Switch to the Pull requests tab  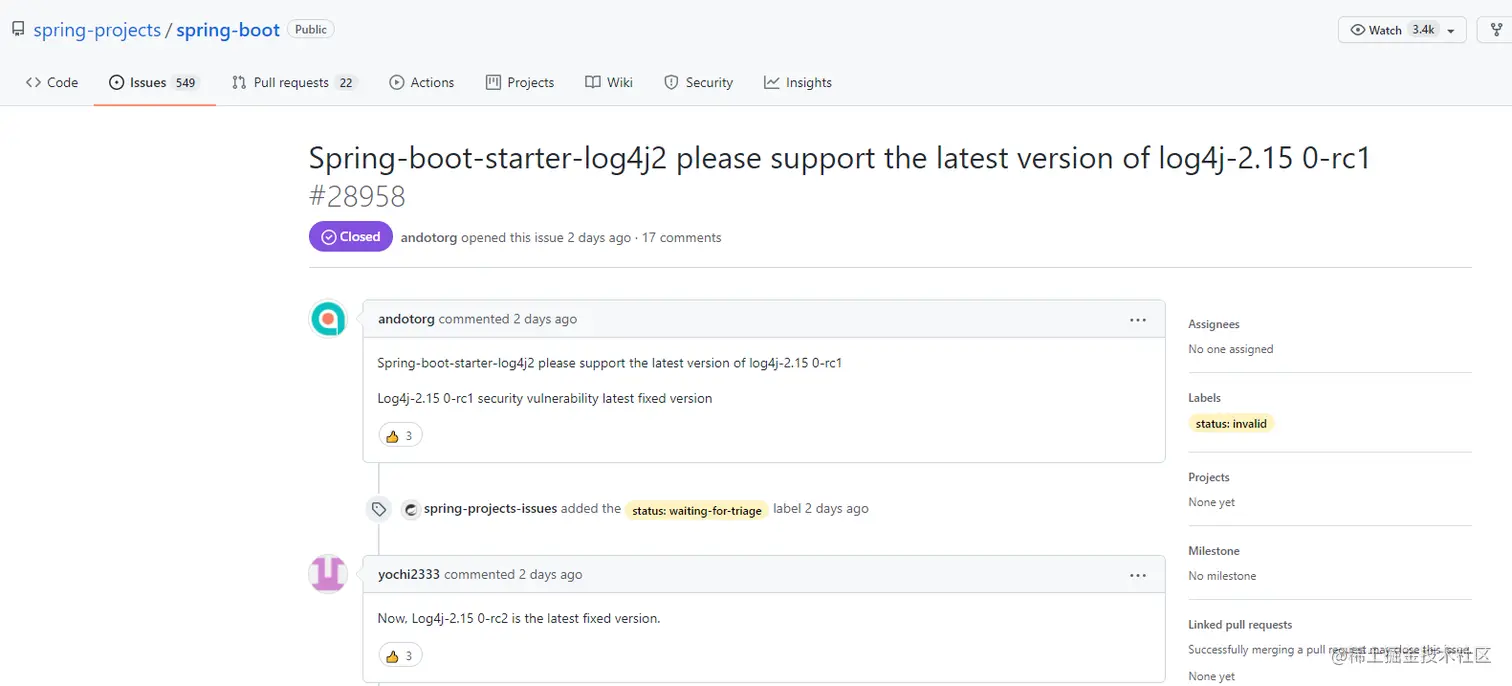pos(294,82)
